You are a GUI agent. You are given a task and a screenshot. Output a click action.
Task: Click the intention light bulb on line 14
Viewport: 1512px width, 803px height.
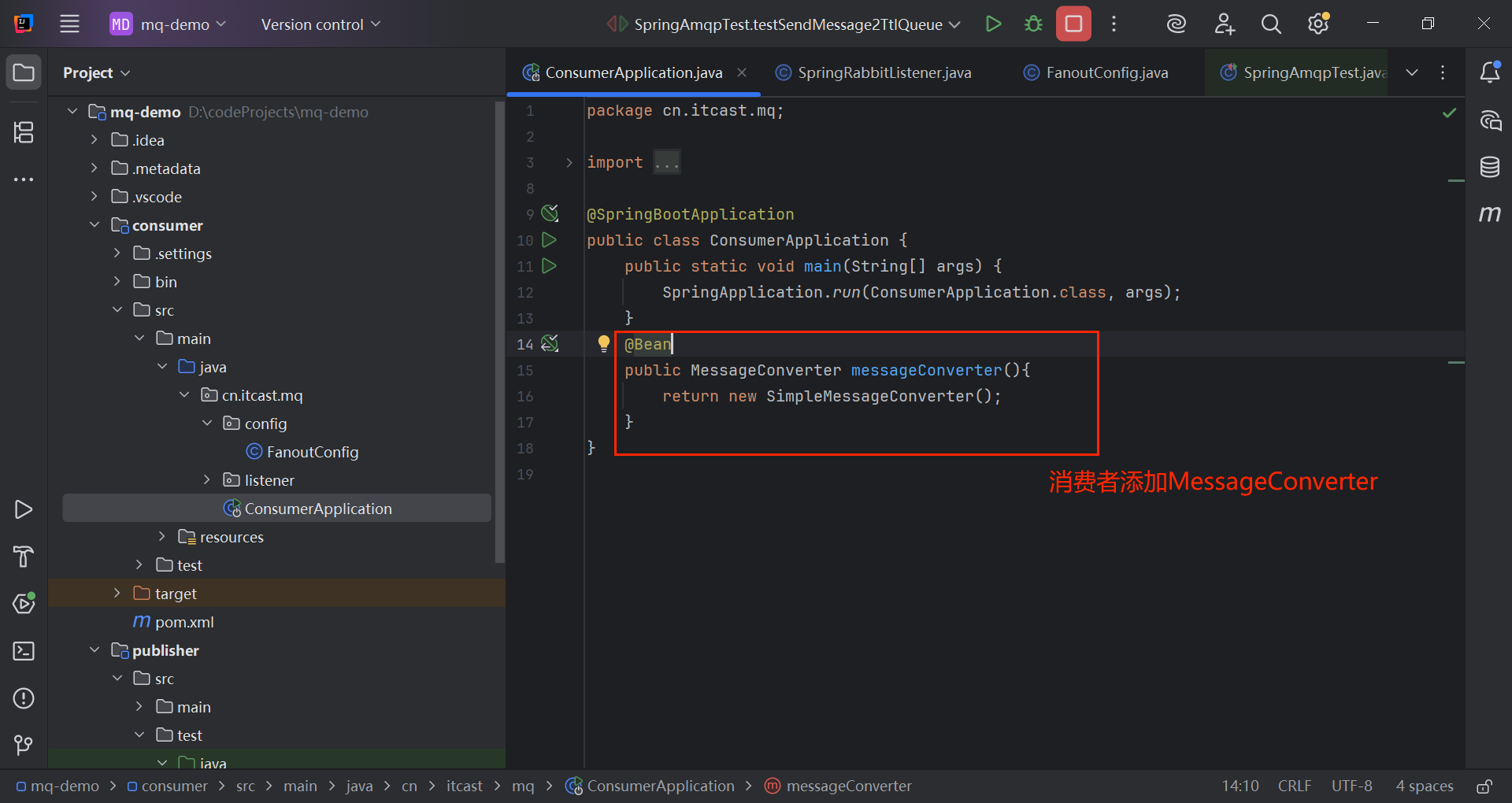(604, 343)
